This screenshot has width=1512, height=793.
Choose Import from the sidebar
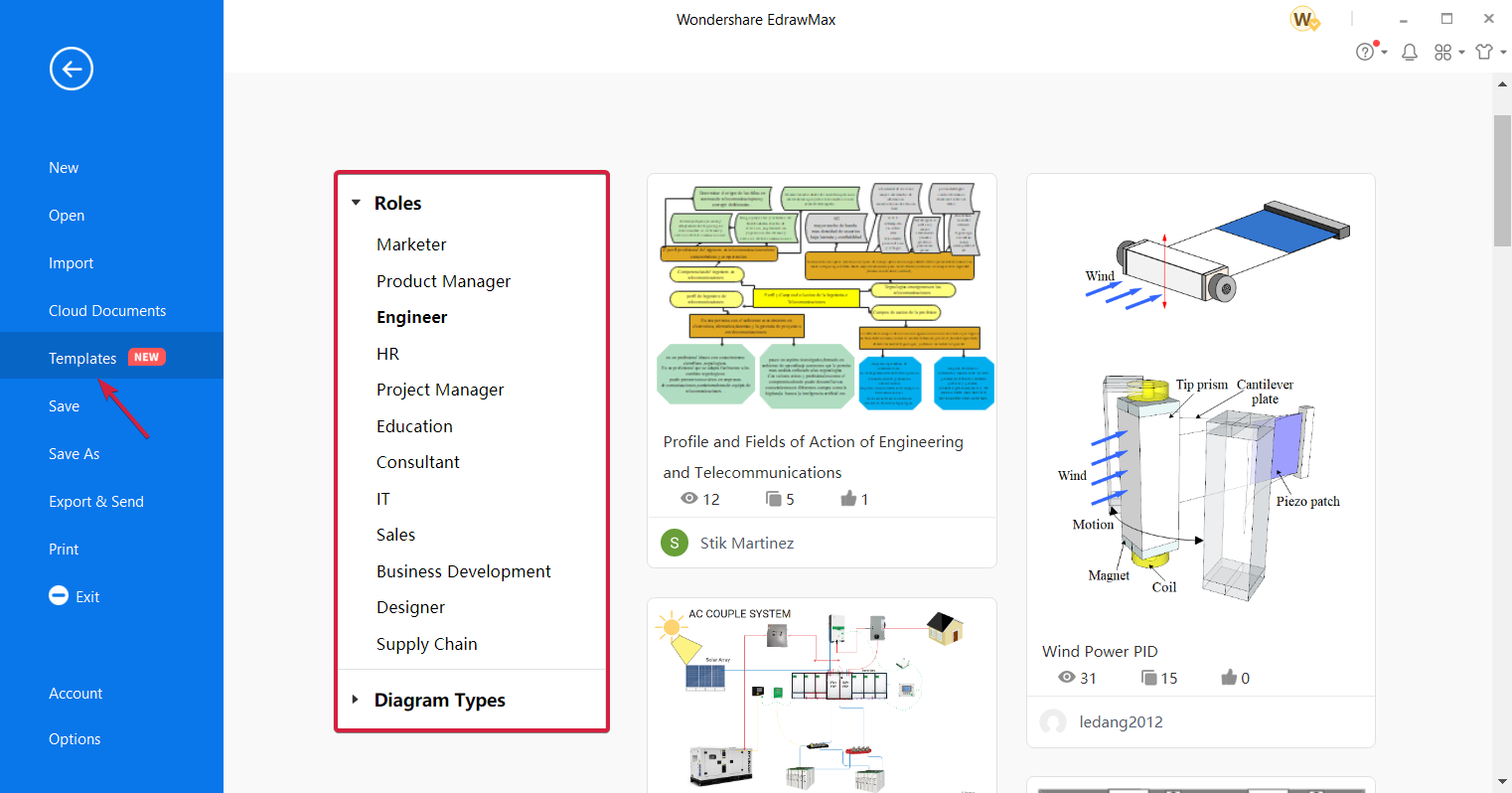(x=71, y=262)
